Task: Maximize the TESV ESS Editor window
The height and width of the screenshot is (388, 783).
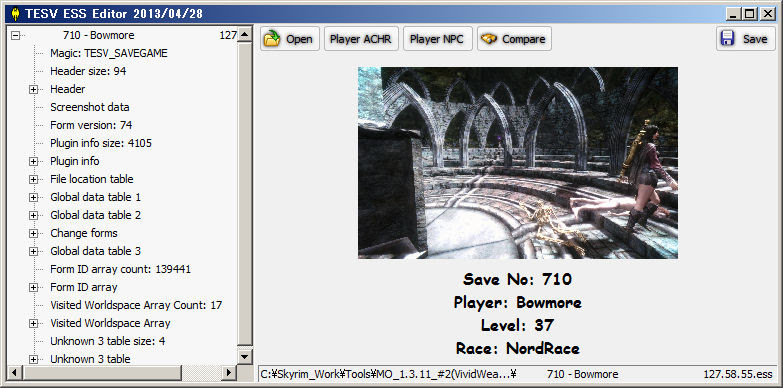Action: pyautogui.click(x=750, y=14)
